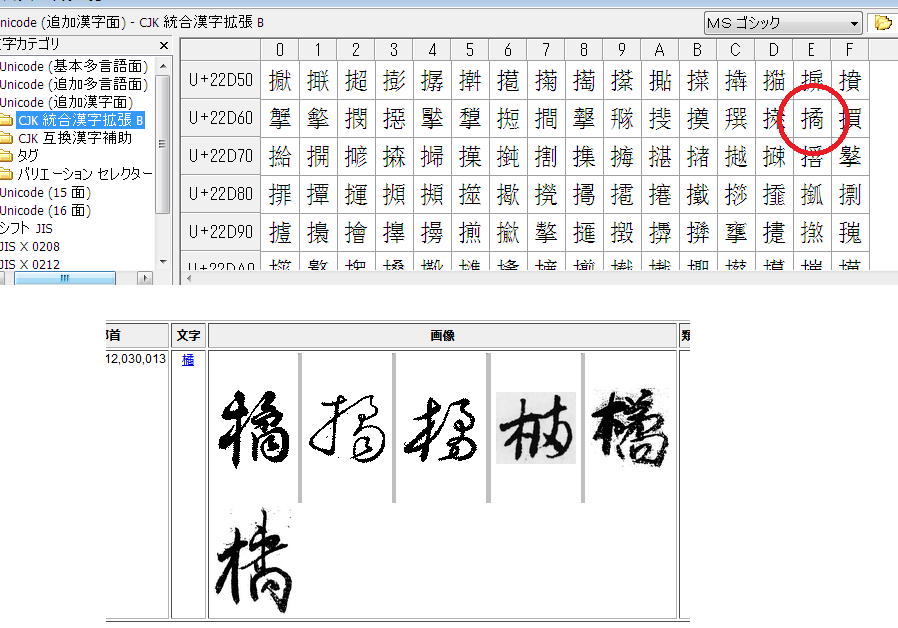Select Unicode (追加多言語面) category
This screenshot has width=898, height=628.
(74, 84)
